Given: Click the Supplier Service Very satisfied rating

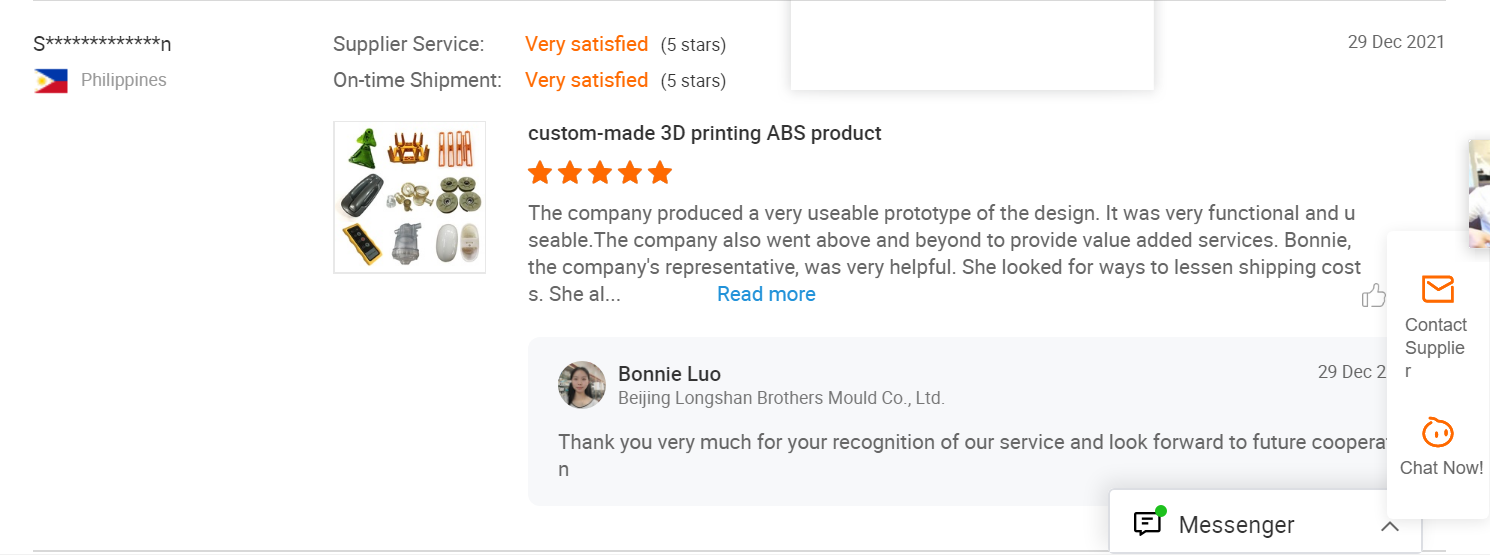Looking at the screenshot, I should tap(586, 44).
